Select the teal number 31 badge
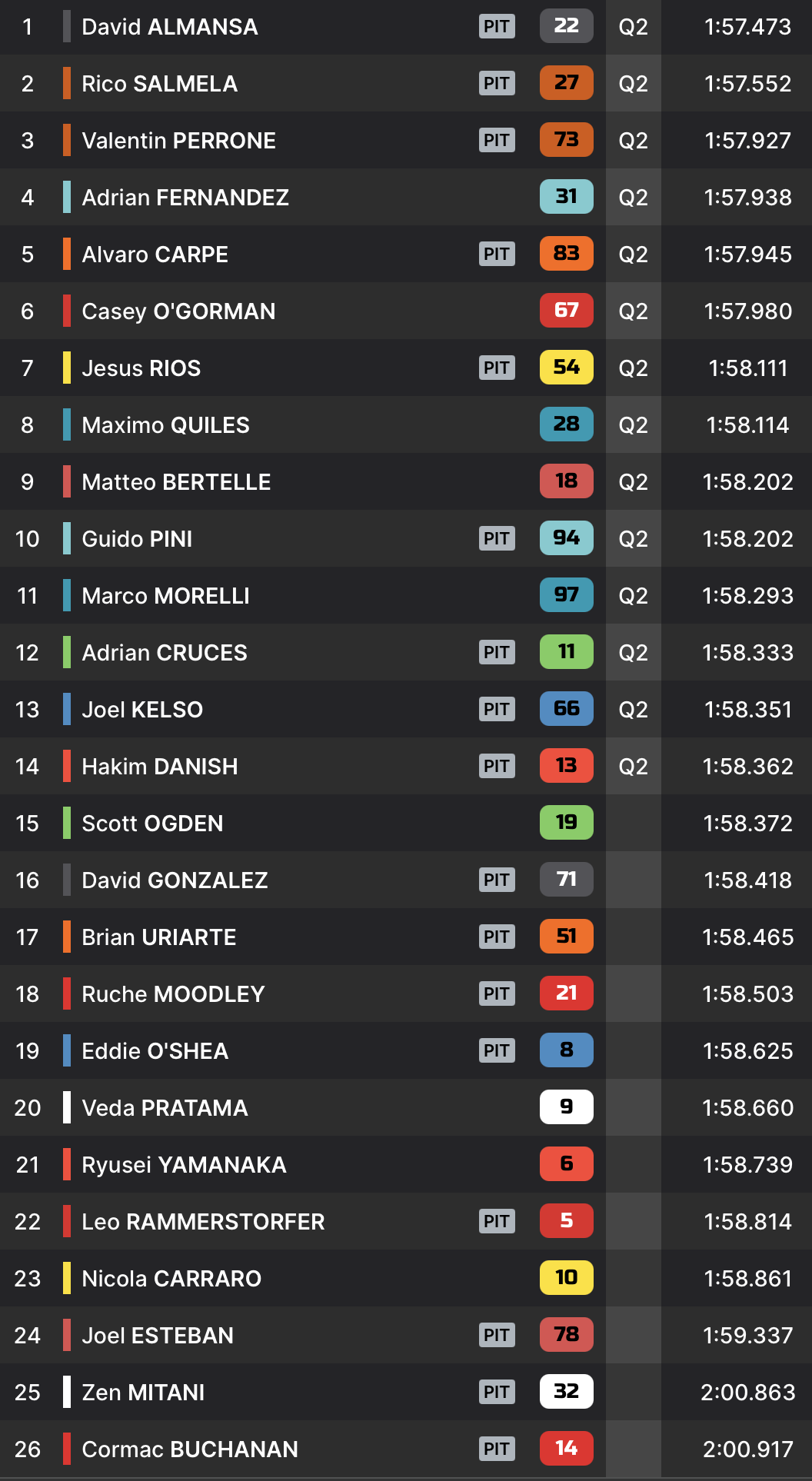 (x=567, y=197)
